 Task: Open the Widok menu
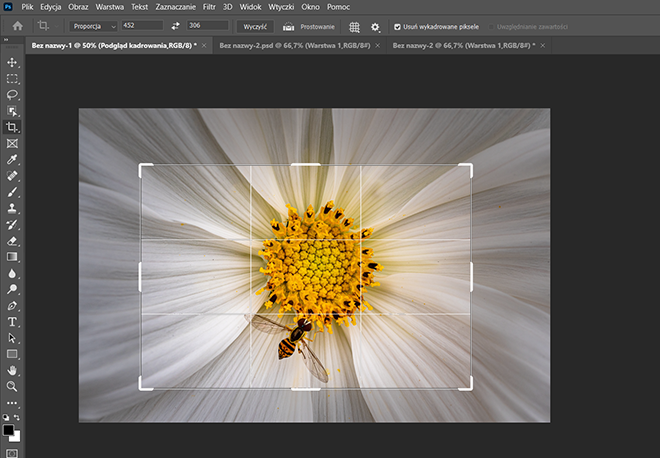(250, 7)
